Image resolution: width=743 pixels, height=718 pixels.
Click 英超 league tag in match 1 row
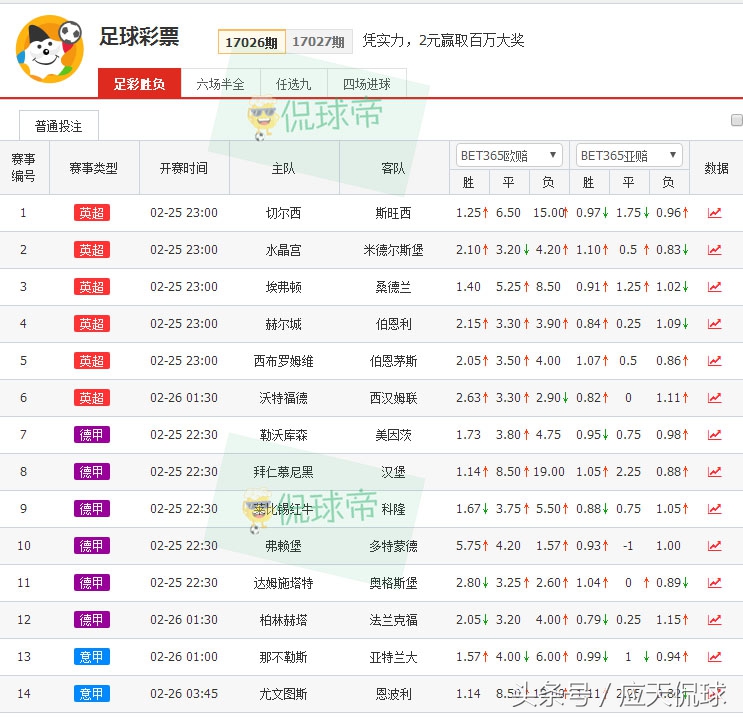coord(92,213)
